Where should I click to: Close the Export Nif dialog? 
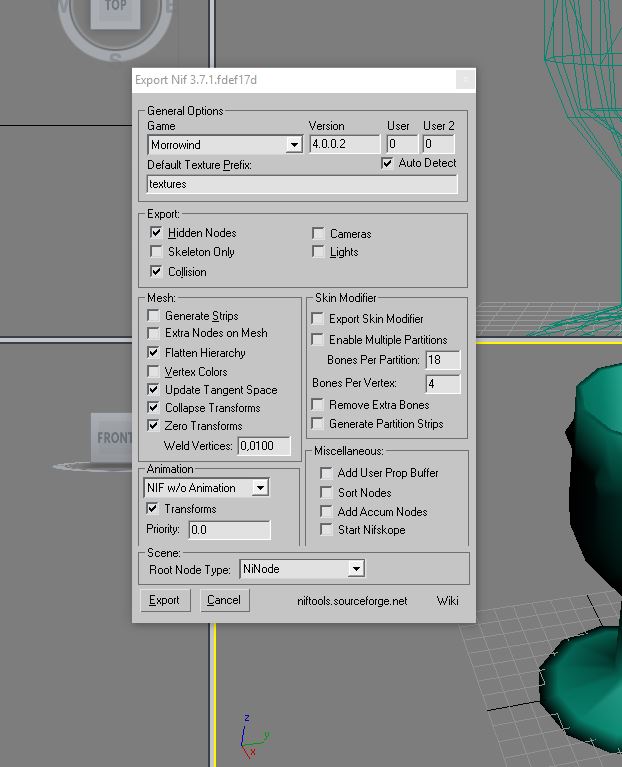coord(465,79)
